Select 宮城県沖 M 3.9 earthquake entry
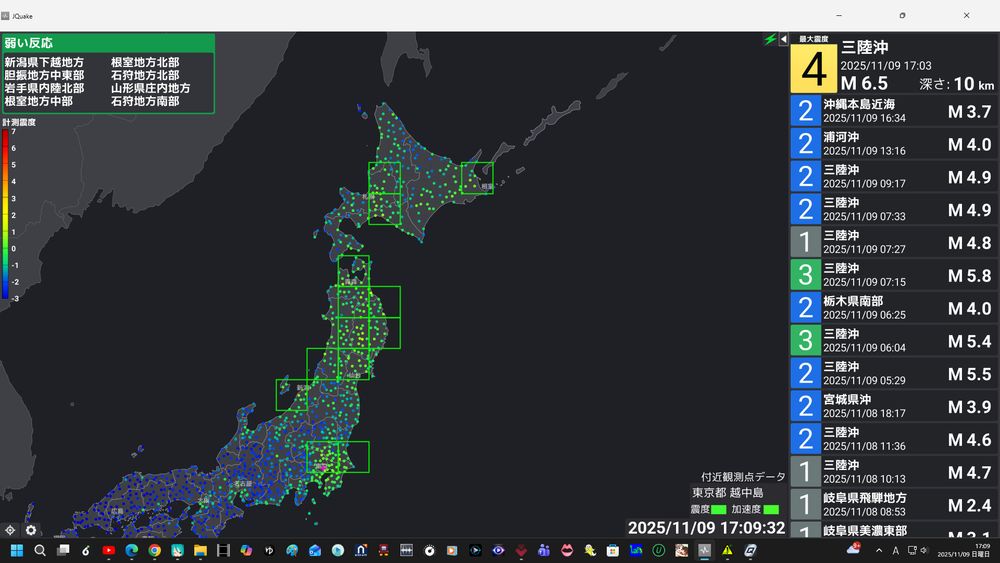The width and height of the screenshot is (1000, 563). 894,406
